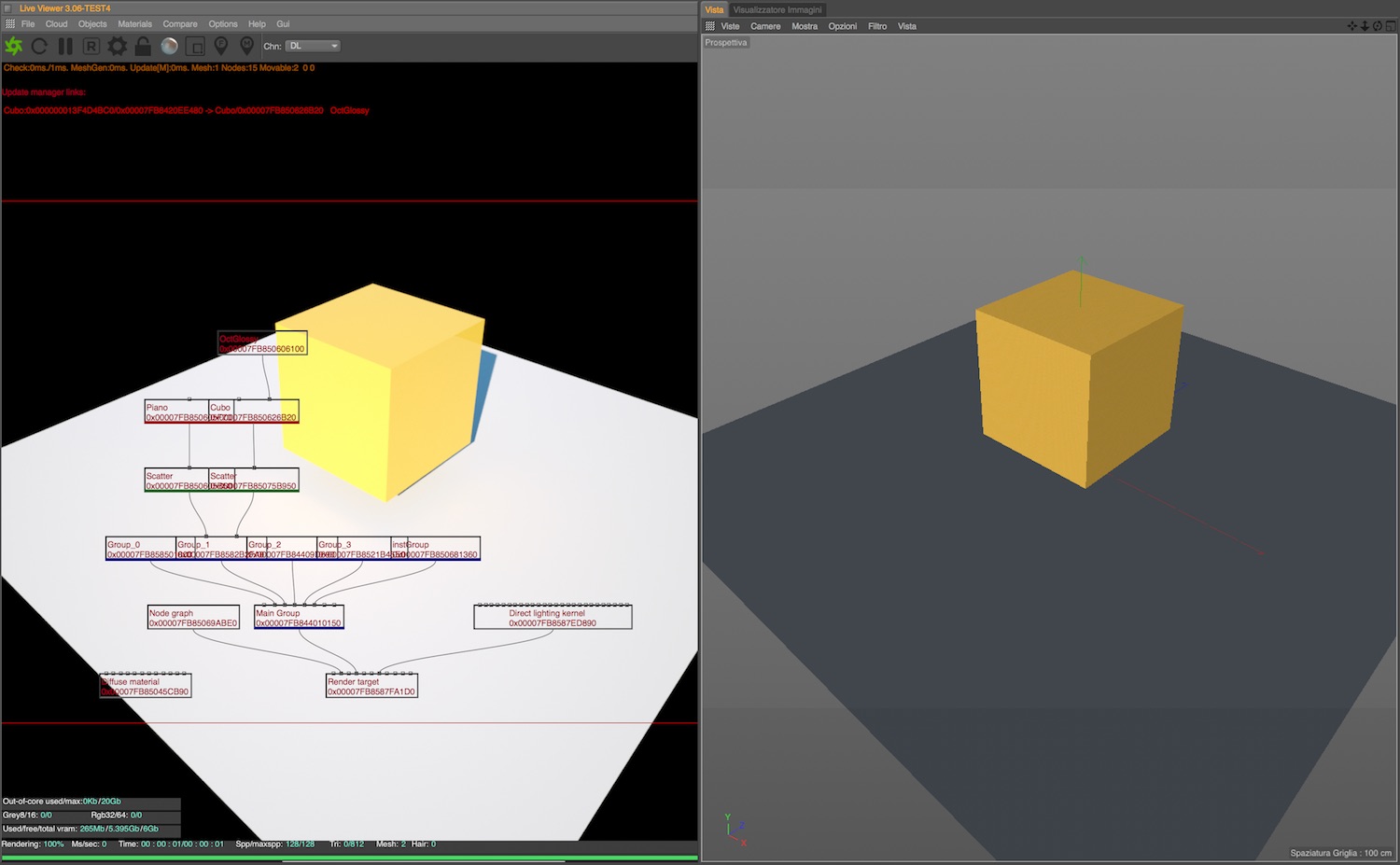
Task: Open the Vista menu in the viewport menu bar
Action: click(x=907, y=26)
